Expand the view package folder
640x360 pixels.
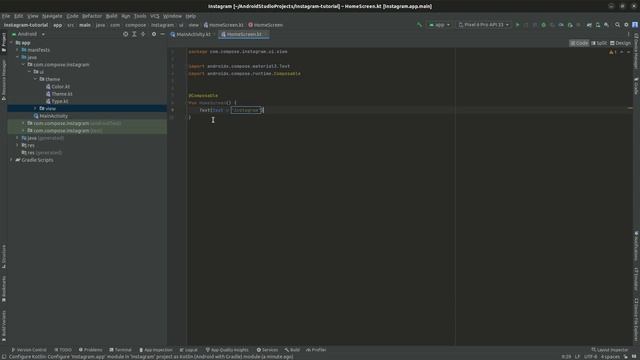pos(35,109)
